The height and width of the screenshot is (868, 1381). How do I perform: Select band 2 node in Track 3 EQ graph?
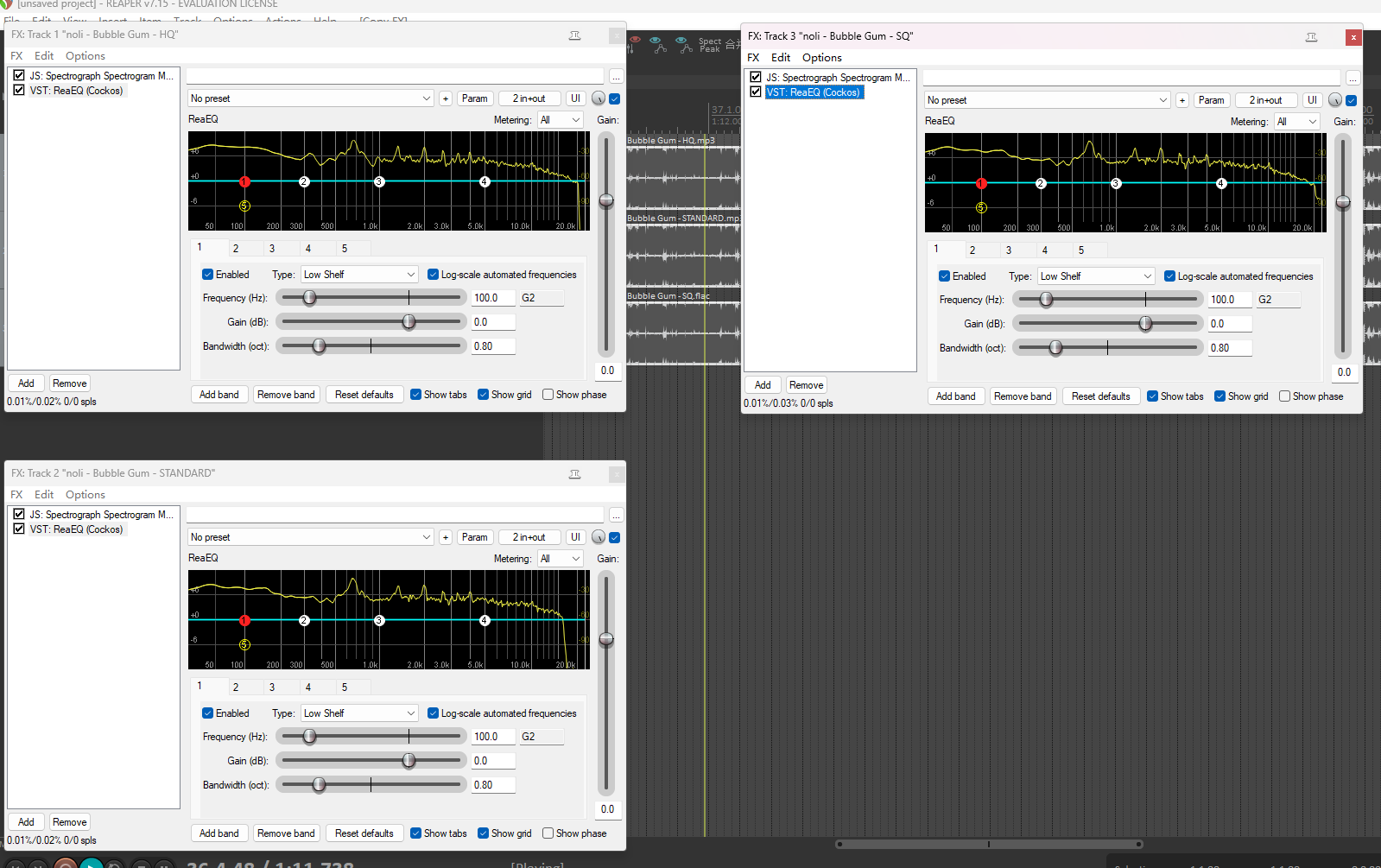tap(1041, 183)
